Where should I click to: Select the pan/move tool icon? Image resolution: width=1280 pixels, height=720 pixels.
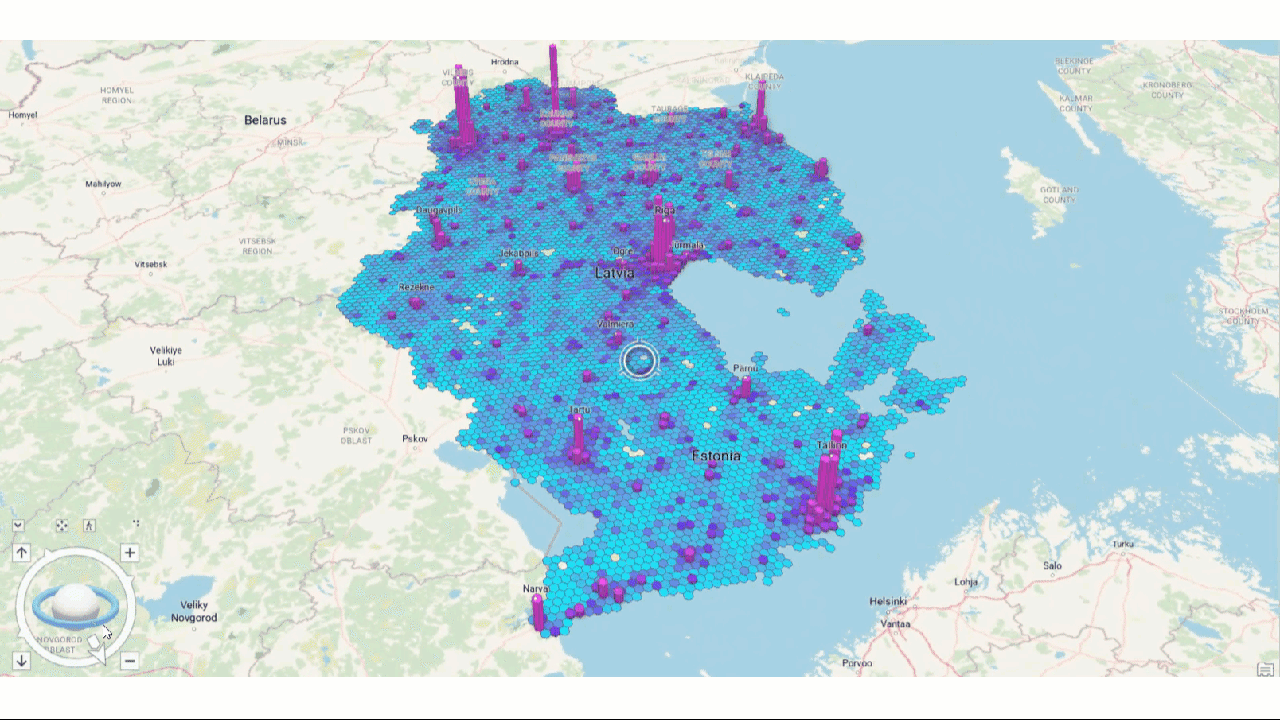(x=61, y=525)
